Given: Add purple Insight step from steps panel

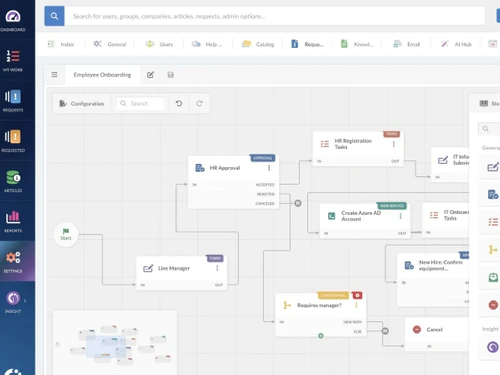Looking at the screenshot, I should click(x=493, y=347).
